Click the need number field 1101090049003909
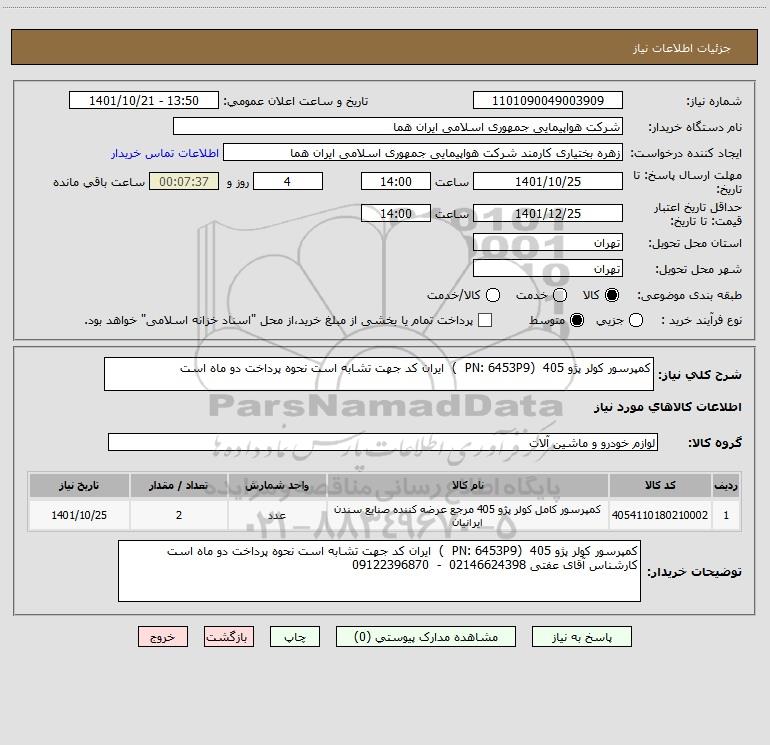The height and width of the screenshot is (745, 770). 548,101
